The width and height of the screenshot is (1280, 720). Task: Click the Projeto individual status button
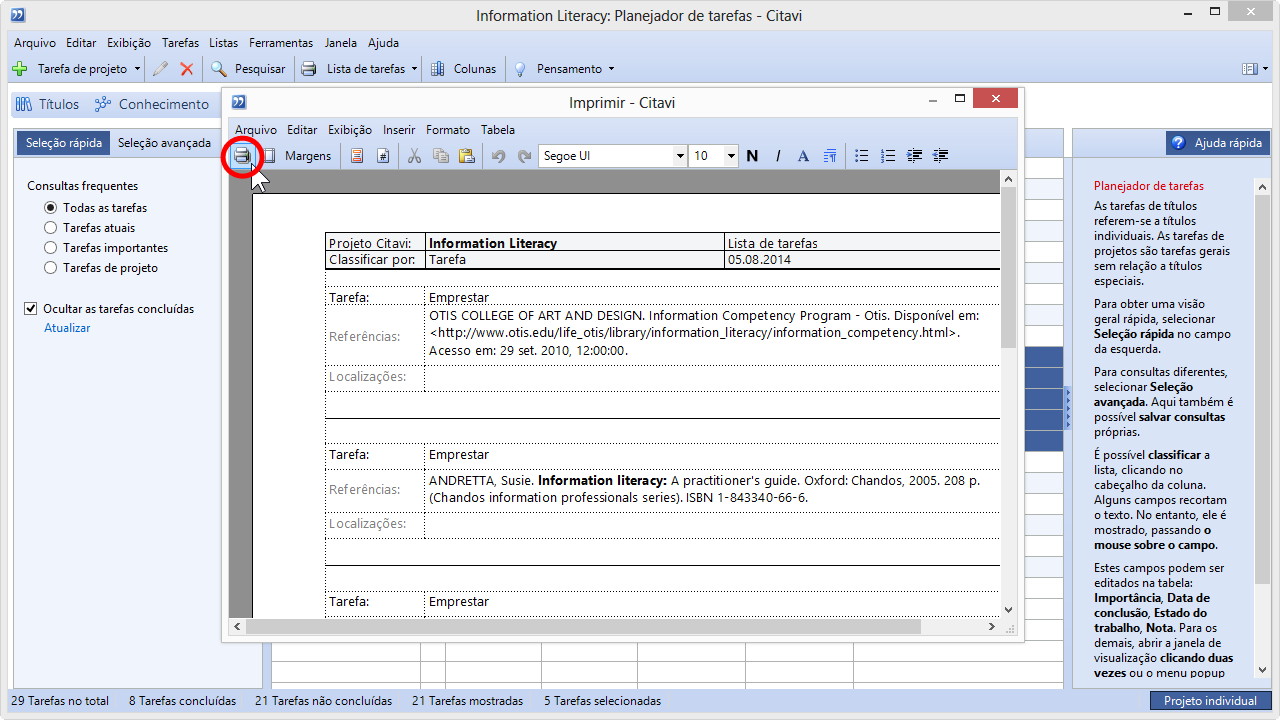coord(1210,701)
